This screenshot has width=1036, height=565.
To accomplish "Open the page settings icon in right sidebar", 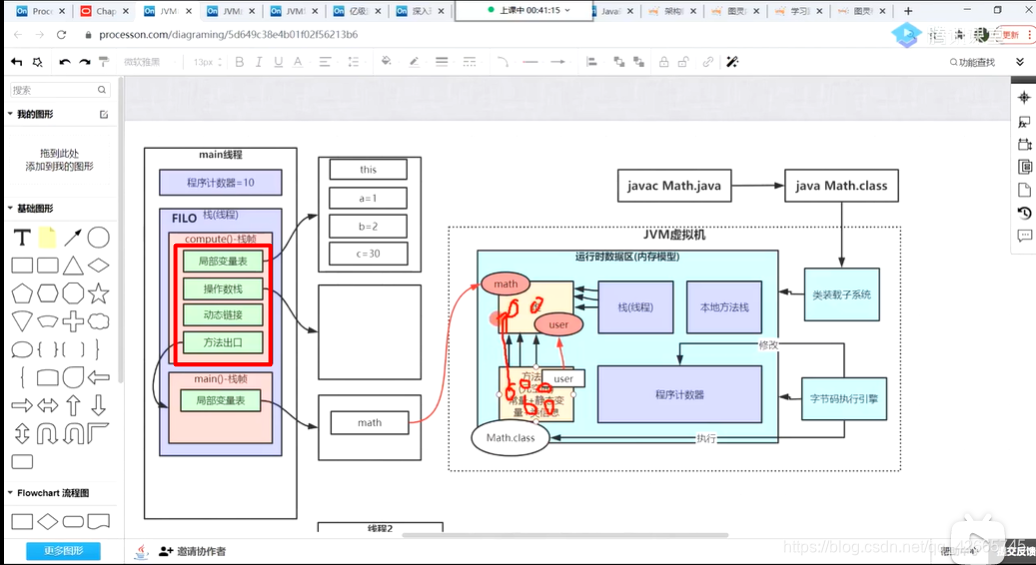I will pos(1024,190).
